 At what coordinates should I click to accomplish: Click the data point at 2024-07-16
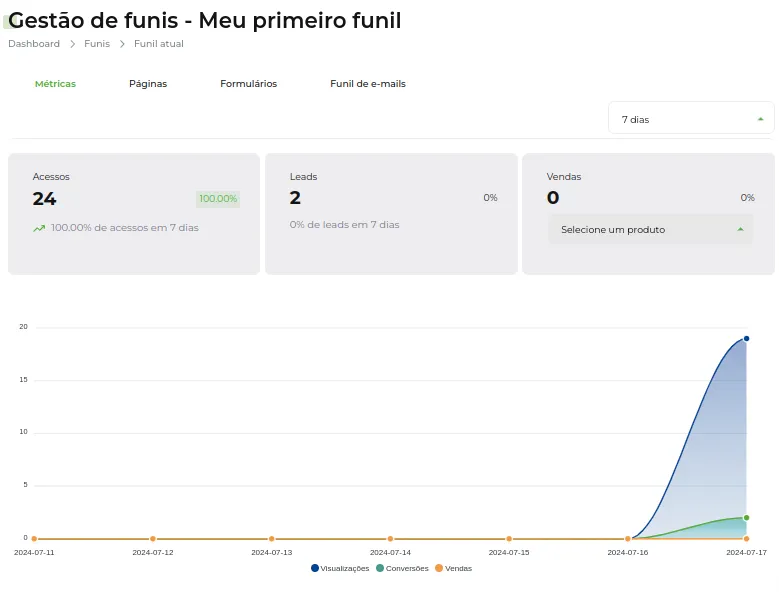click(628, 539)
